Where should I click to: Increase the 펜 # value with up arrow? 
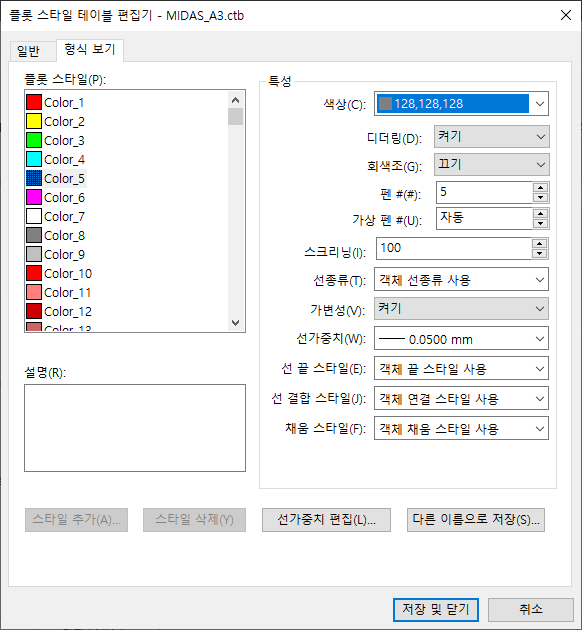point(540,188)
